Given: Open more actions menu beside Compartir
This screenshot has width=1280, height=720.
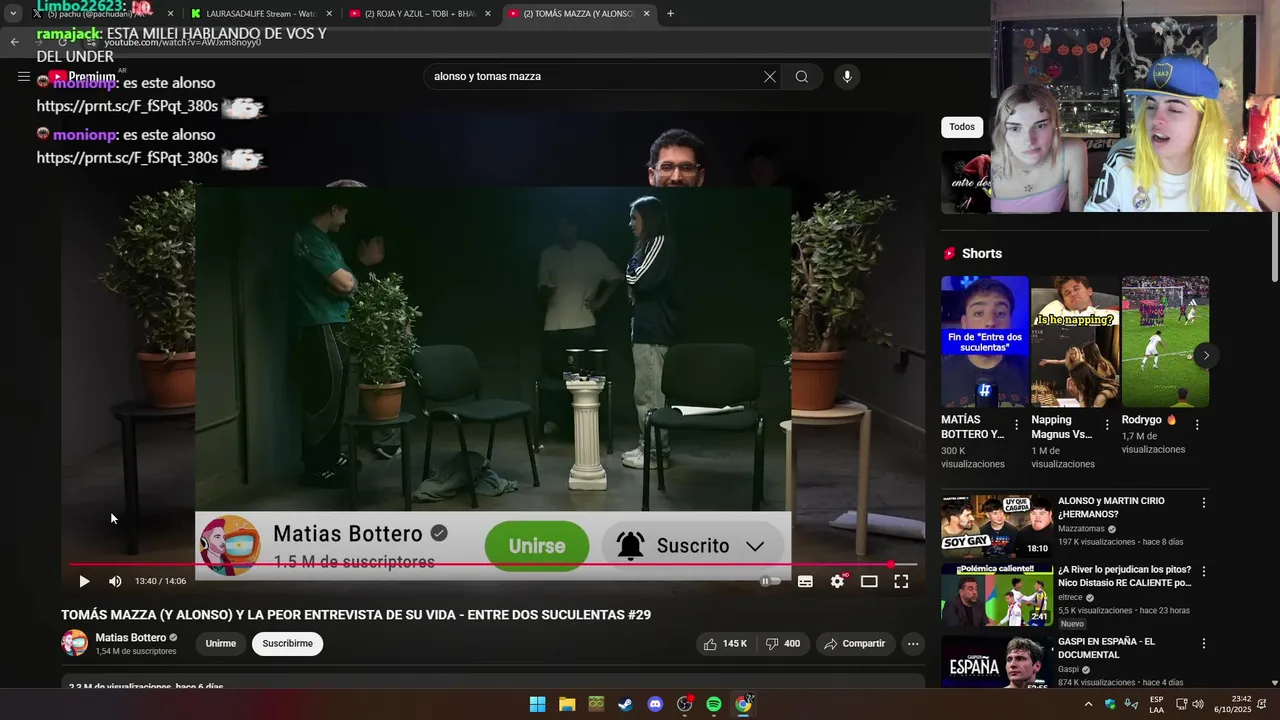Looking at the screenshot, I should click(913, 644).
